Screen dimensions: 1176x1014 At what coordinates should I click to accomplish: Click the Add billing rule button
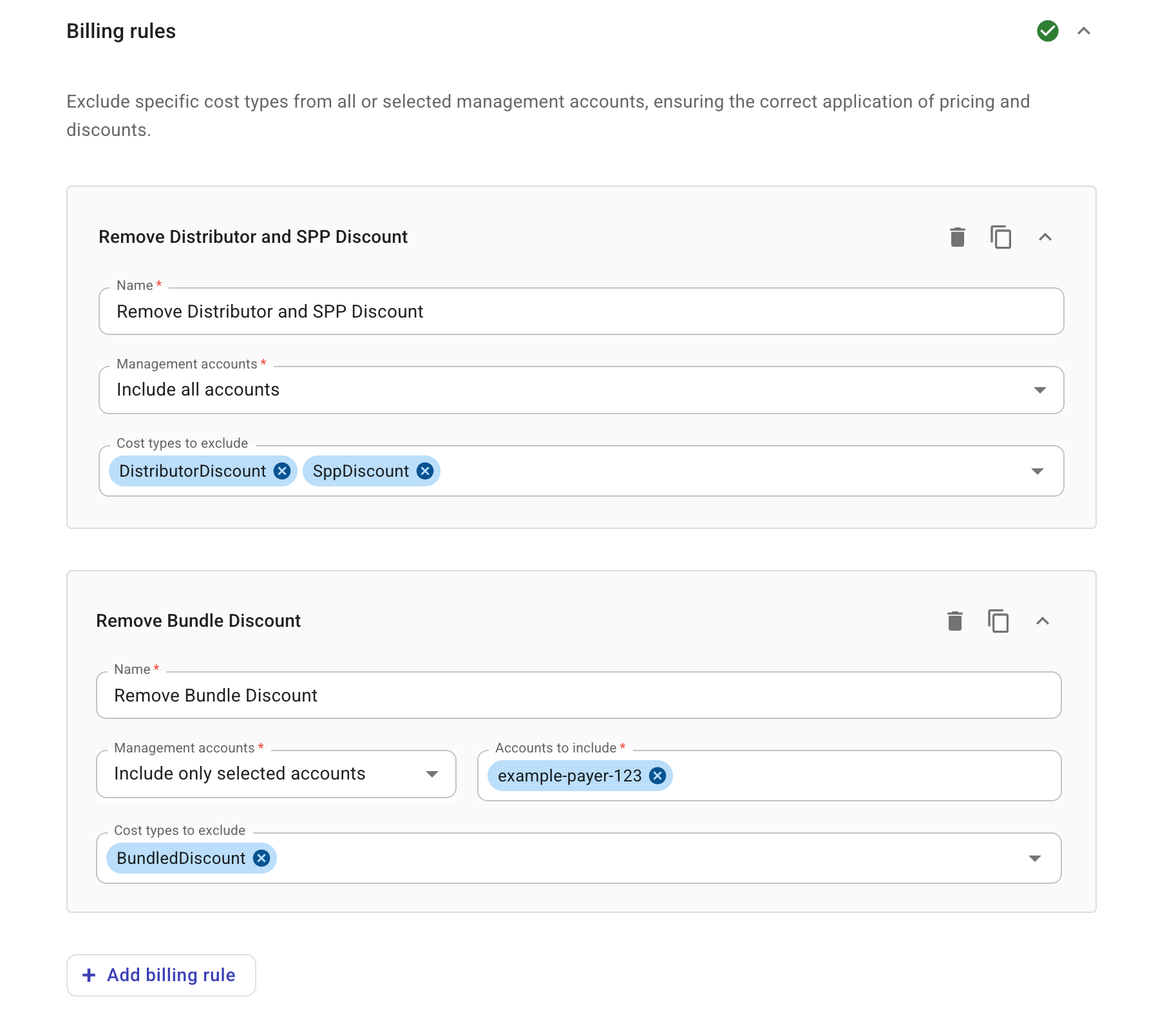click(160, 975)
